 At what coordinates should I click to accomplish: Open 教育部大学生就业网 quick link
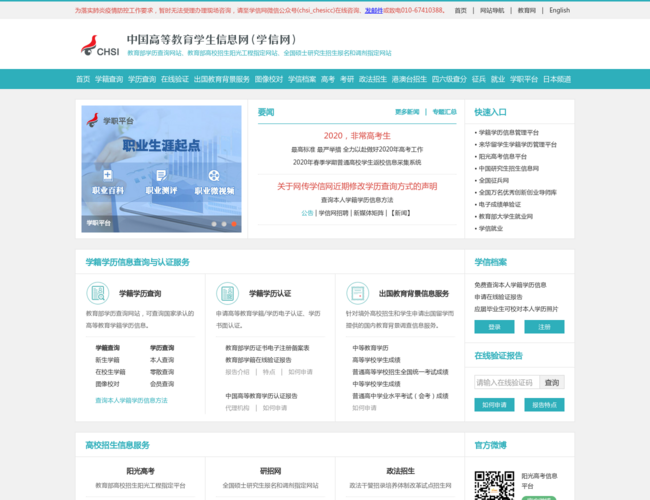pos(506,217)
